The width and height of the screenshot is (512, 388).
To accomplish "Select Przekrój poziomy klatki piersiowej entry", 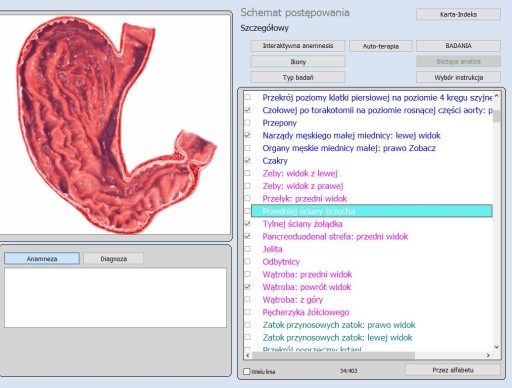I will (377, 97).
